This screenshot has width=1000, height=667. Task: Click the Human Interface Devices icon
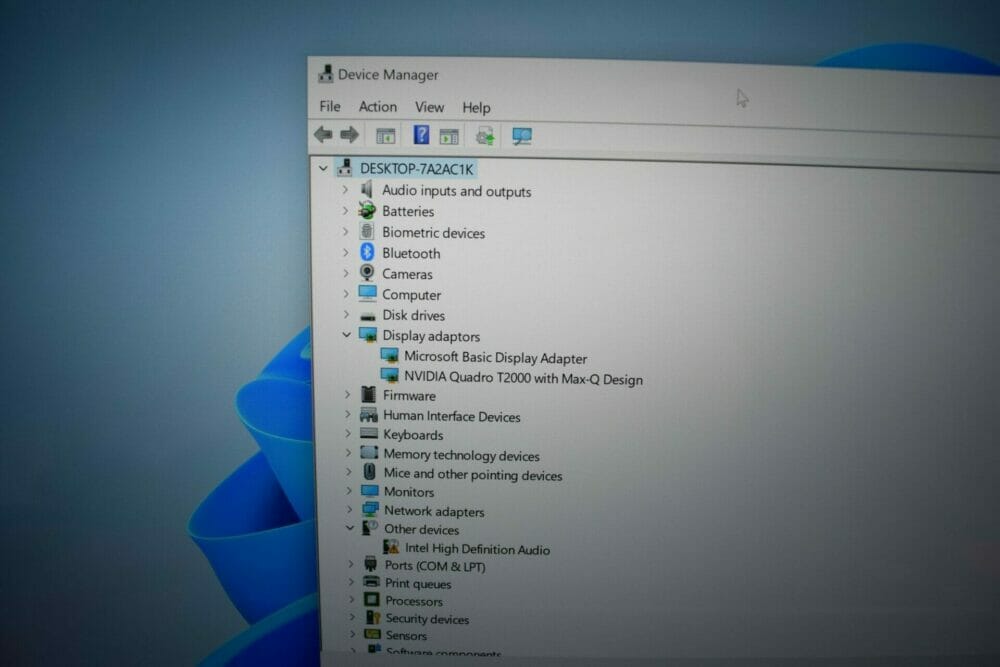point(369,415)
